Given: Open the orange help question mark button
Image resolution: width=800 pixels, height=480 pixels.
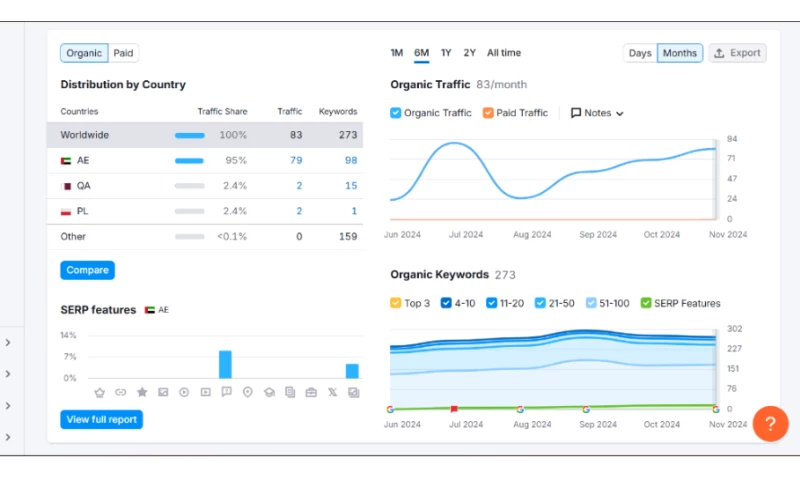Looking at the screenshot, I should pyautogui.click(x=770, y=423).
